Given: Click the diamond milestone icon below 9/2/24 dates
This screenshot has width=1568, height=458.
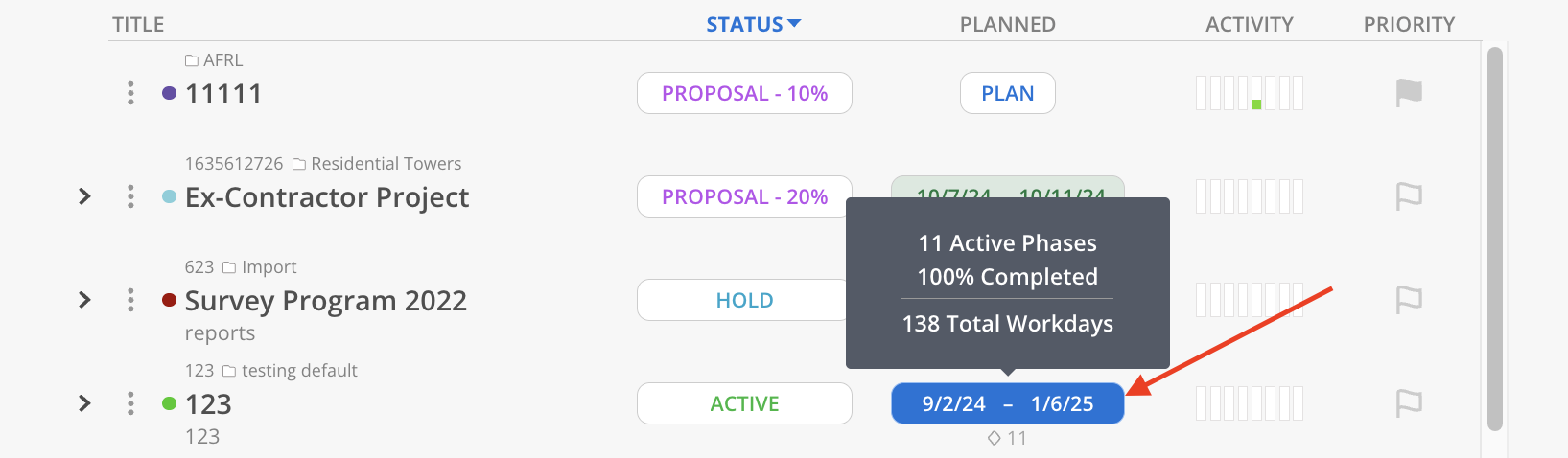Looking at the screenshot, I should [x=995, y=438].
